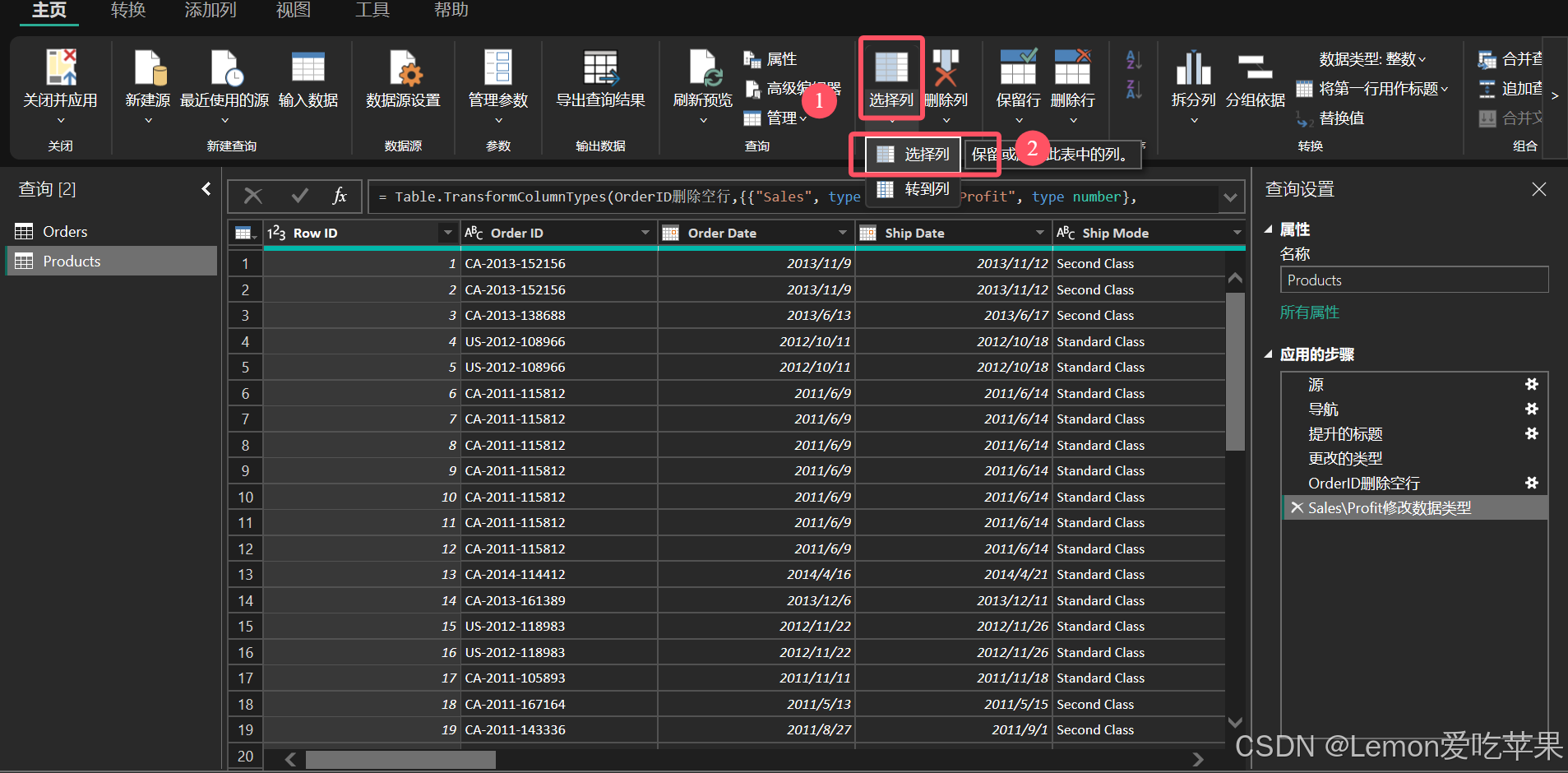Click the horizontal scrollbar thumb

pos(400,759)
